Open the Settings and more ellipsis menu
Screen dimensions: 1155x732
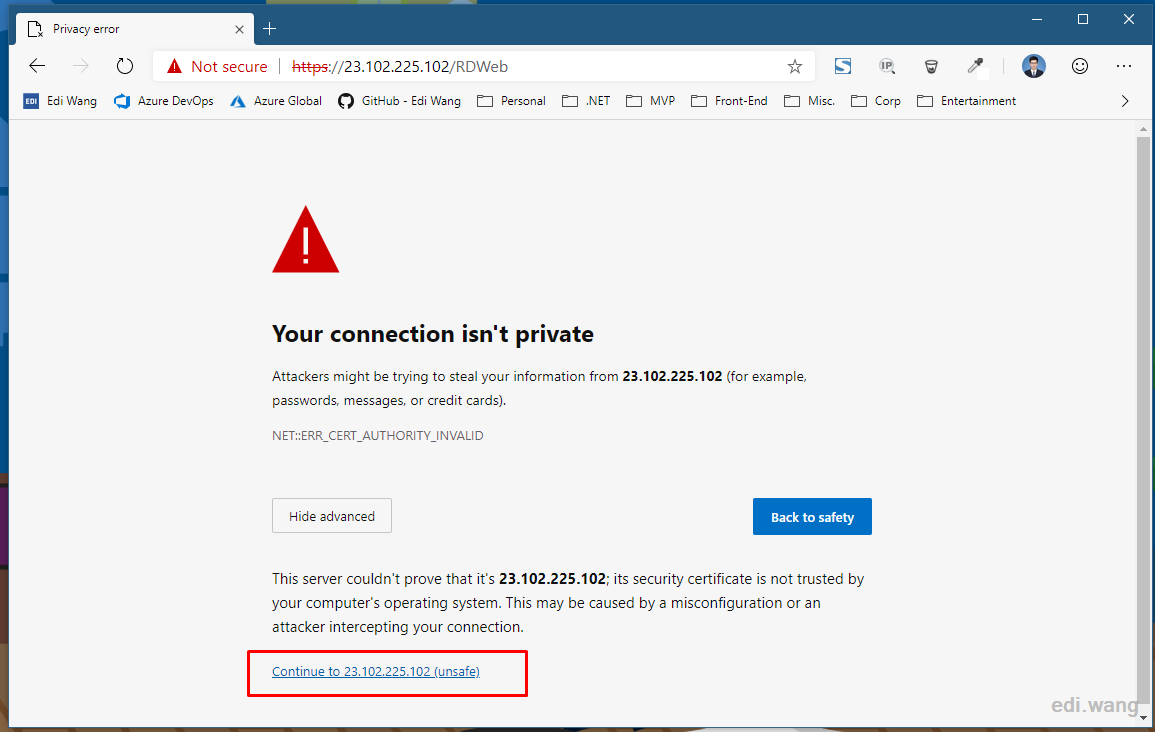tap(1123, 66)
